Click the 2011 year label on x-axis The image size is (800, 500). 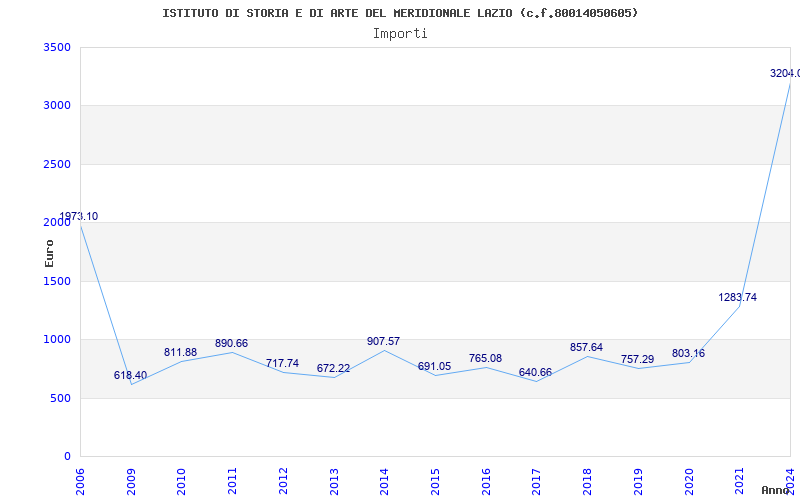[232, 482]
